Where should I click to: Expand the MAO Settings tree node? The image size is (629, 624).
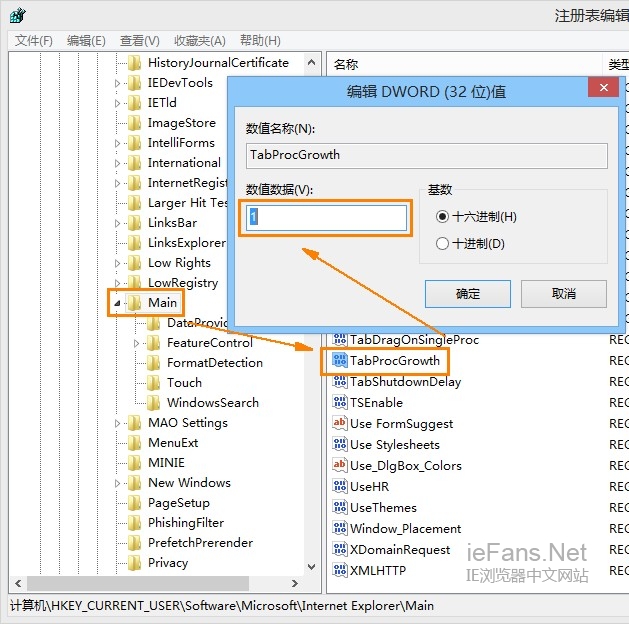[117, 423]
